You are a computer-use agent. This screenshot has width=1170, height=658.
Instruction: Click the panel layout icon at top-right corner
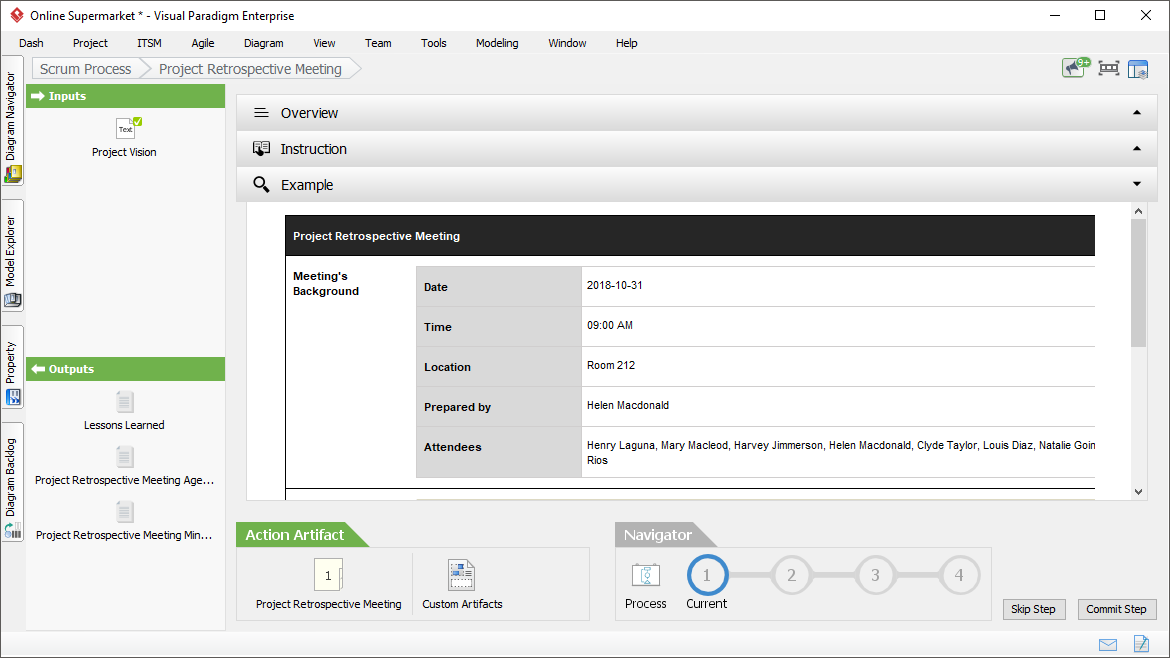1138,69
